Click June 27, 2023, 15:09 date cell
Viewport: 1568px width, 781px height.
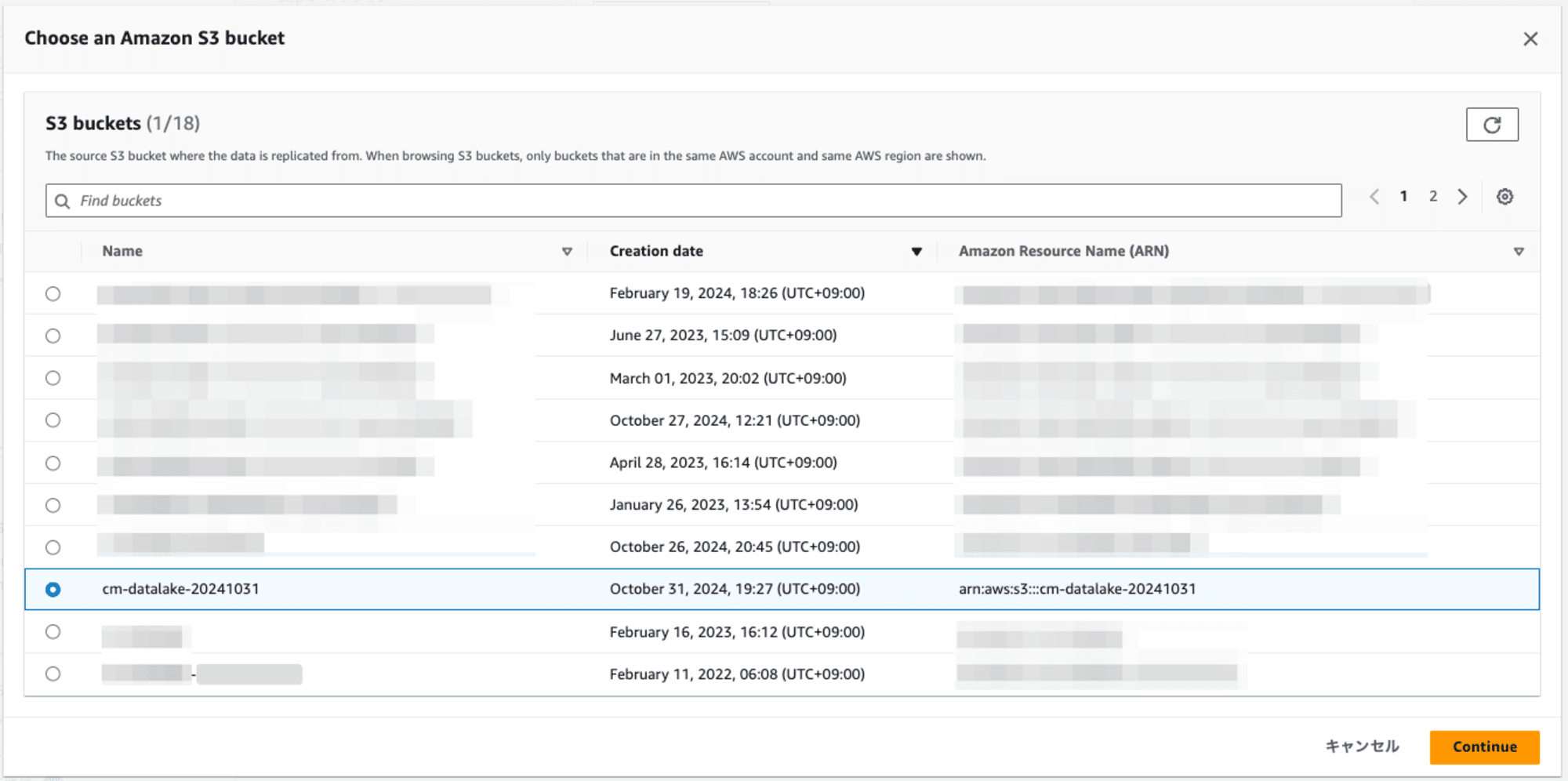pyautogui.click(x=723, y=336)
